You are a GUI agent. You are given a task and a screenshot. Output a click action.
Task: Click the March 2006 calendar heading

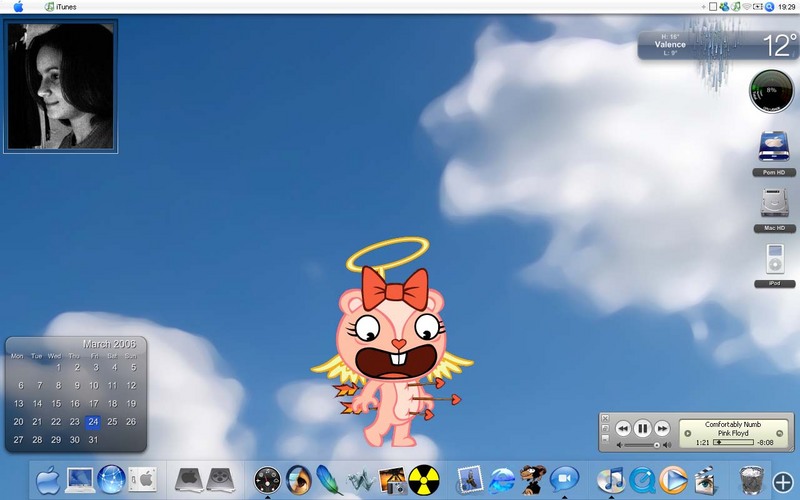pos(110,344)
